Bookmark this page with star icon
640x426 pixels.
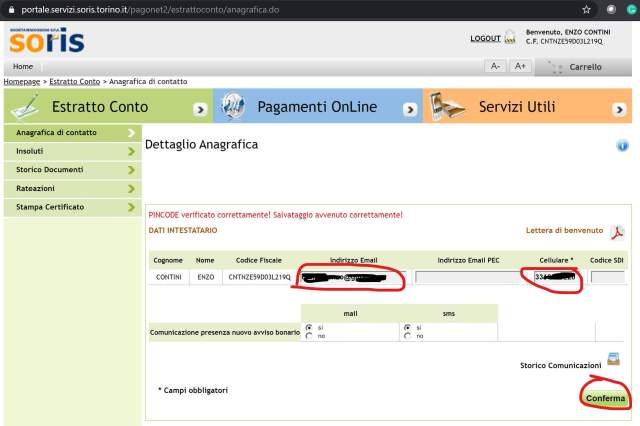click(x=586, y=8)
